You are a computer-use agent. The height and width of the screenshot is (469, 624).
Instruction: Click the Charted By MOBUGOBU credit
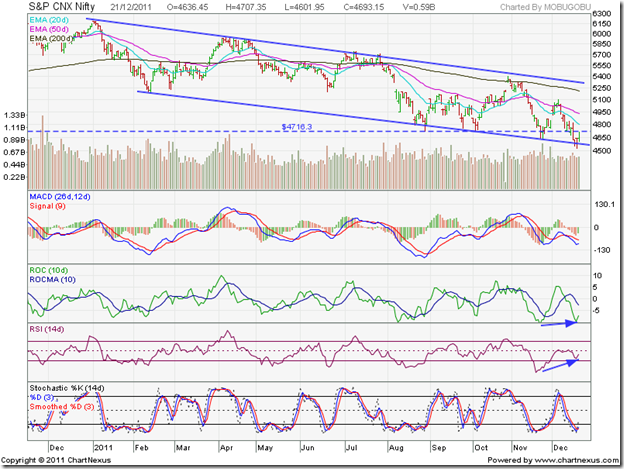click(x=545, y=7)
